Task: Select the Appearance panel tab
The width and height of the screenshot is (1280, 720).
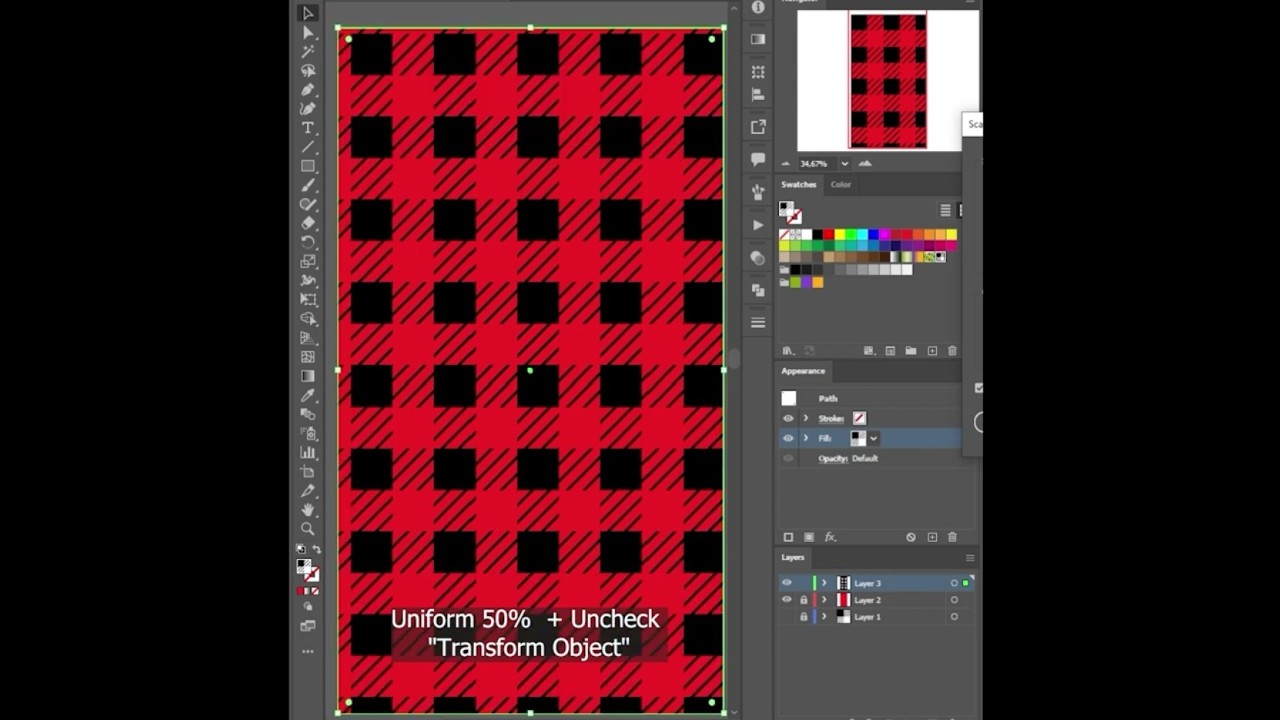Action: 803,371
